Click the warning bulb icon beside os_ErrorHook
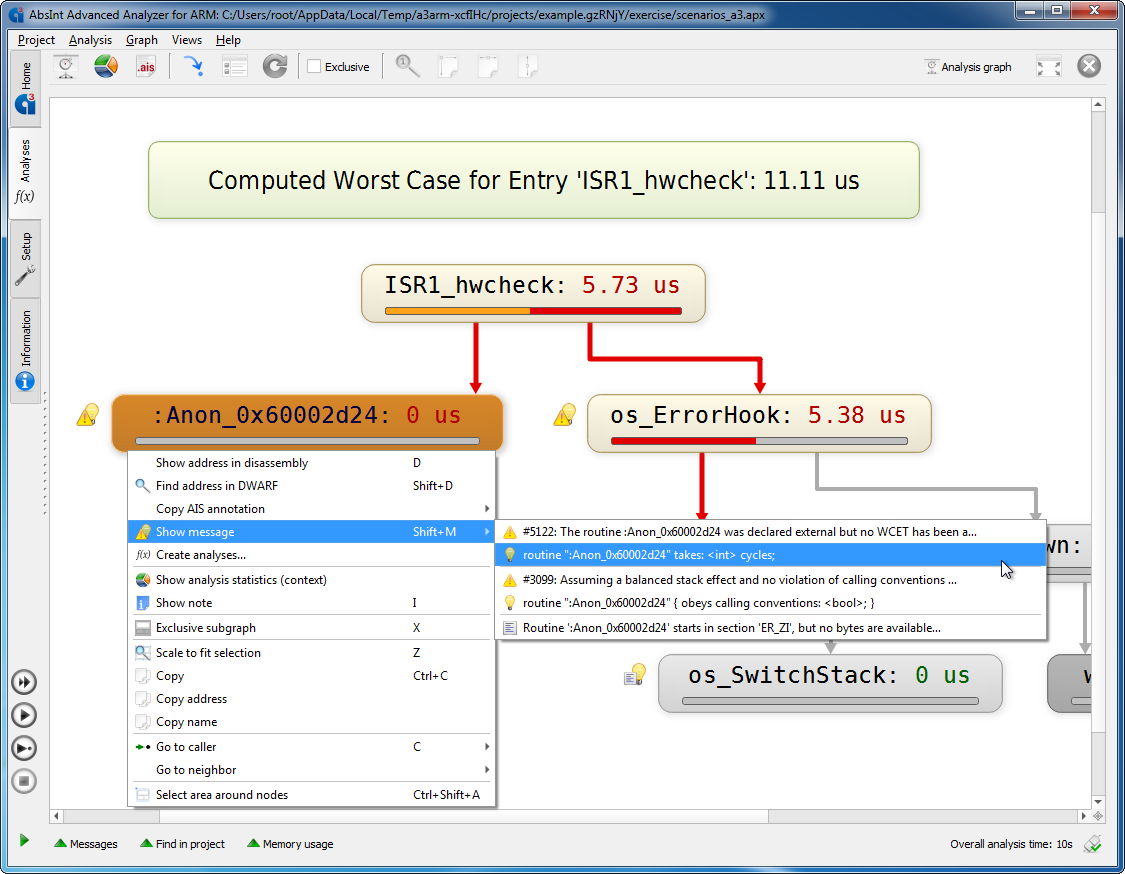The height and width of the screenshot is (874, 1125). pyautogui.click(x=565, y=414)
